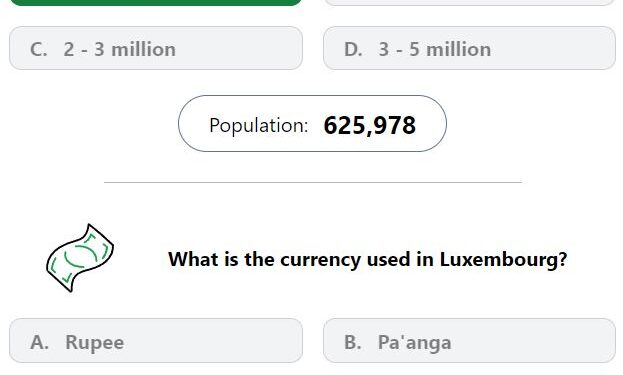Screen dimensions: 623x375
Task: Click the partially visible gray answer at top right
Action: point(469,2)
